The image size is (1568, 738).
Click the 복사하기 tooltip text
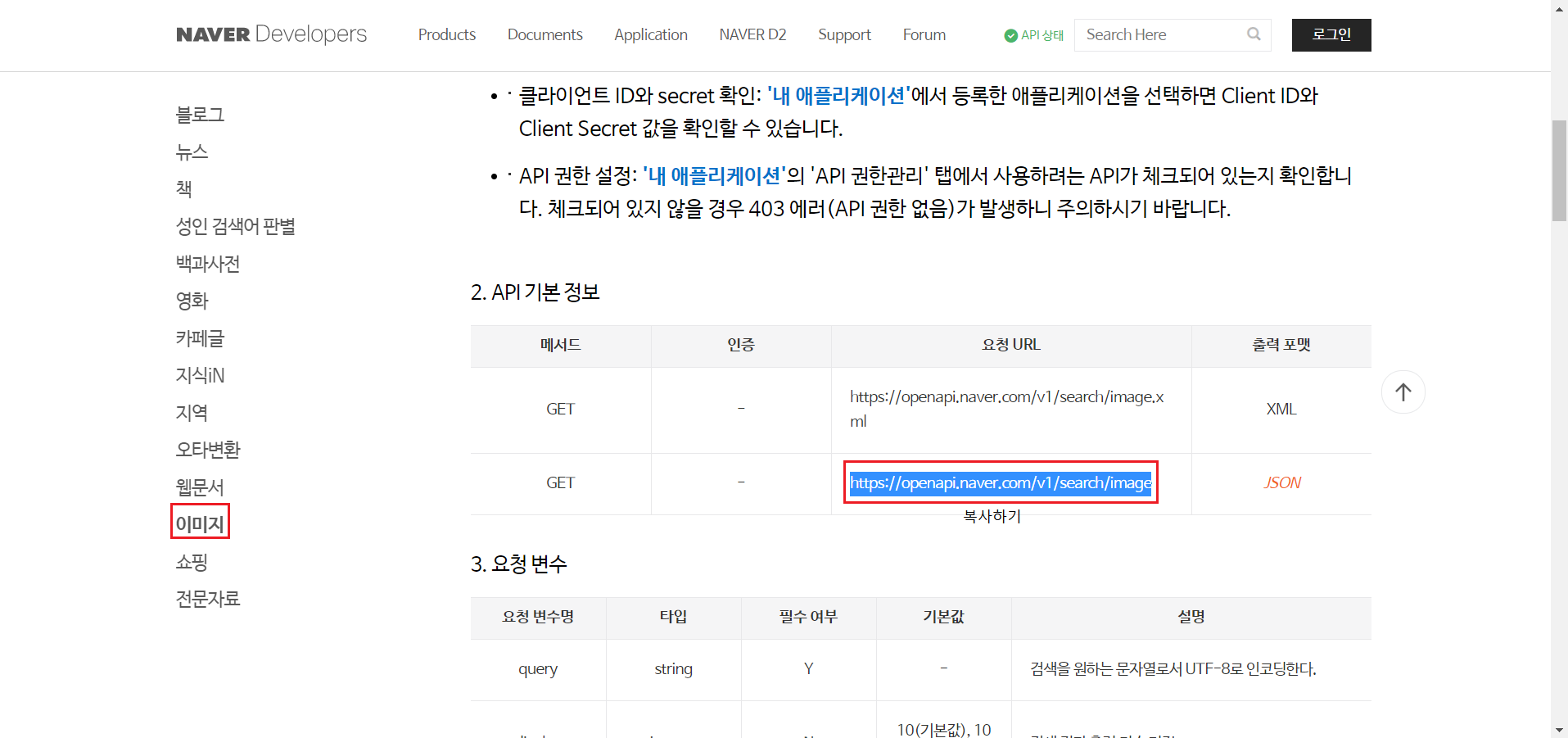point(992,516)
